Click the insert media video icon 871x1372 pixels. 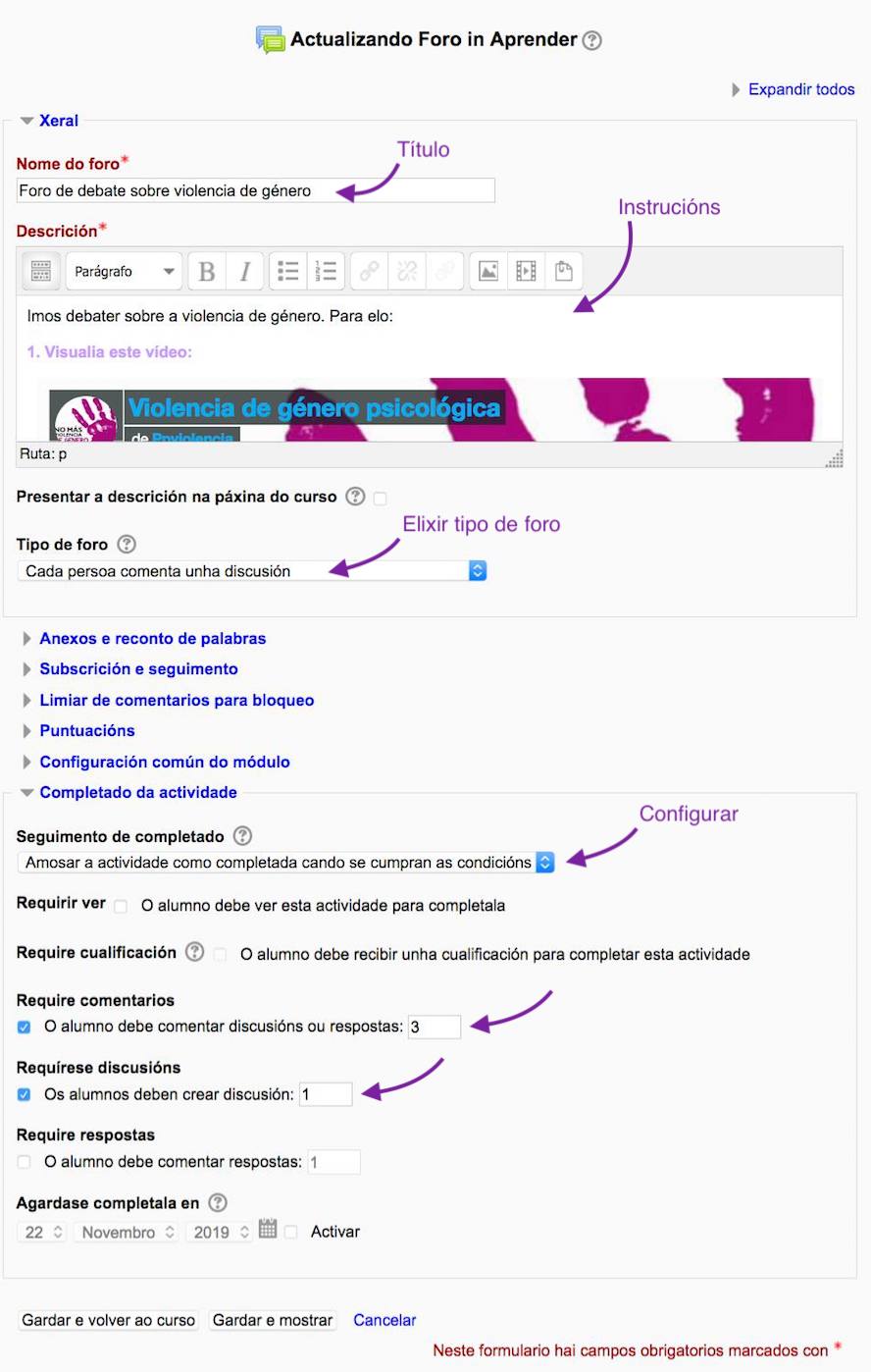[x=527, y=272]
